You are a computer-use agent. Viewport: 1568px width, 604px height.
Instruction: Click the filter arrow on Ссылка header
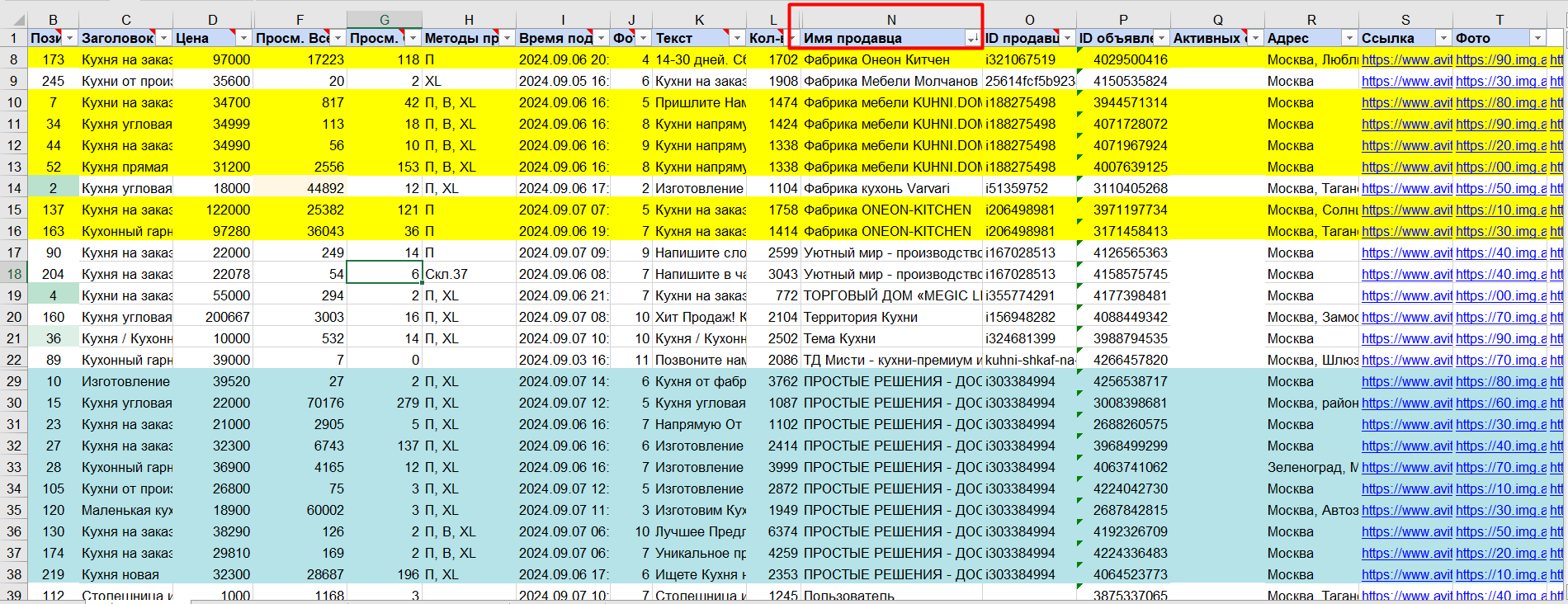[1443, 38]
